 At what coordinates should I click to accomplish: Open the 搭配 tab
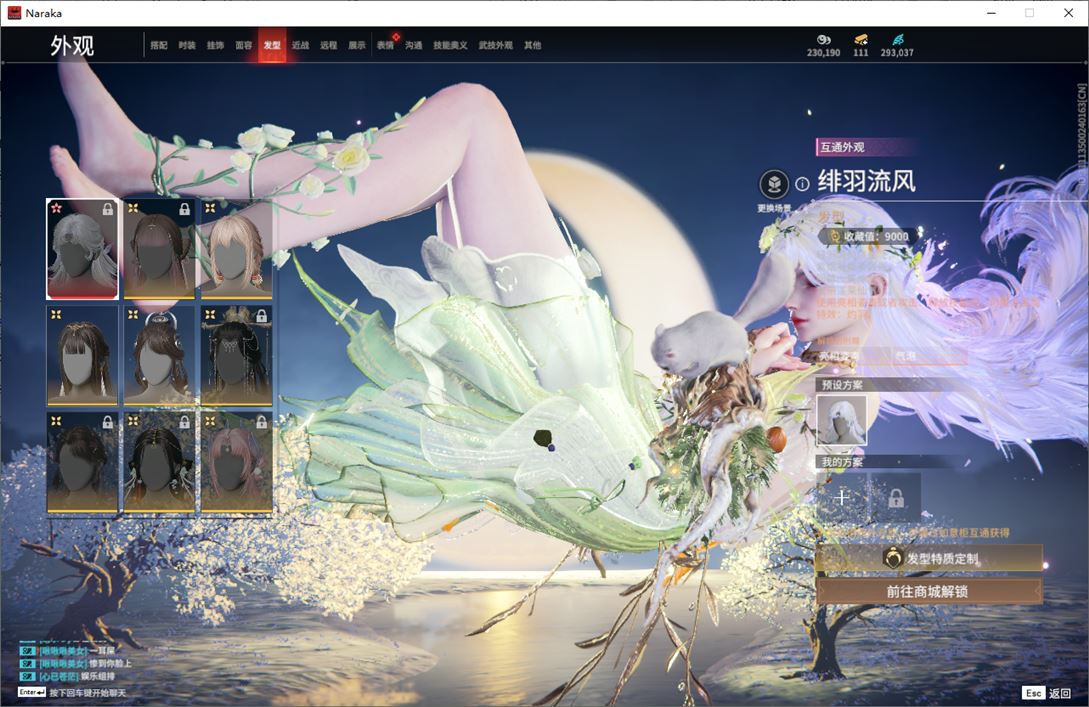[159, 45]
